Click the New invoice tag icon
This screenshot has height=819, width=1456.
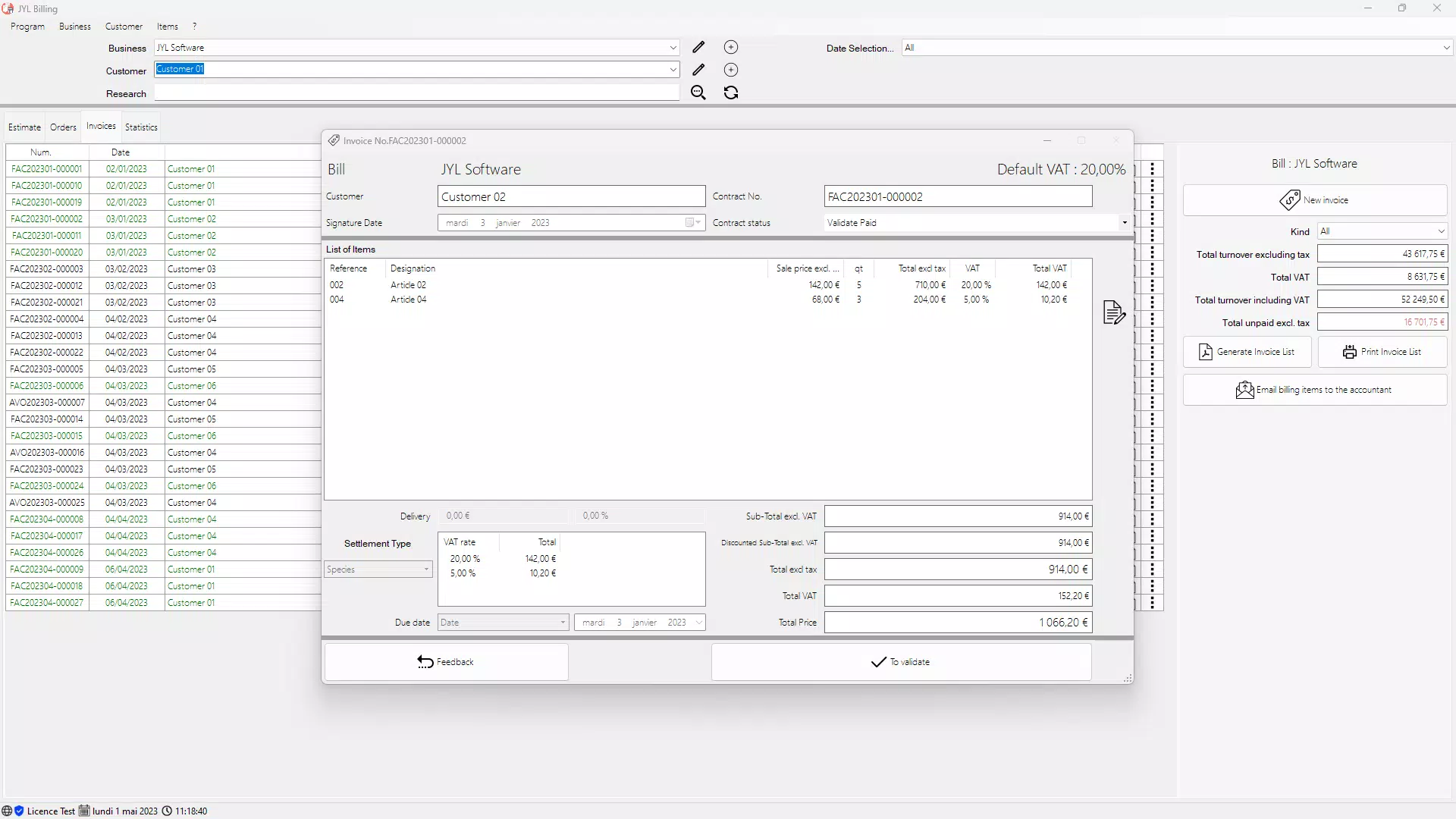point(1290,200)
